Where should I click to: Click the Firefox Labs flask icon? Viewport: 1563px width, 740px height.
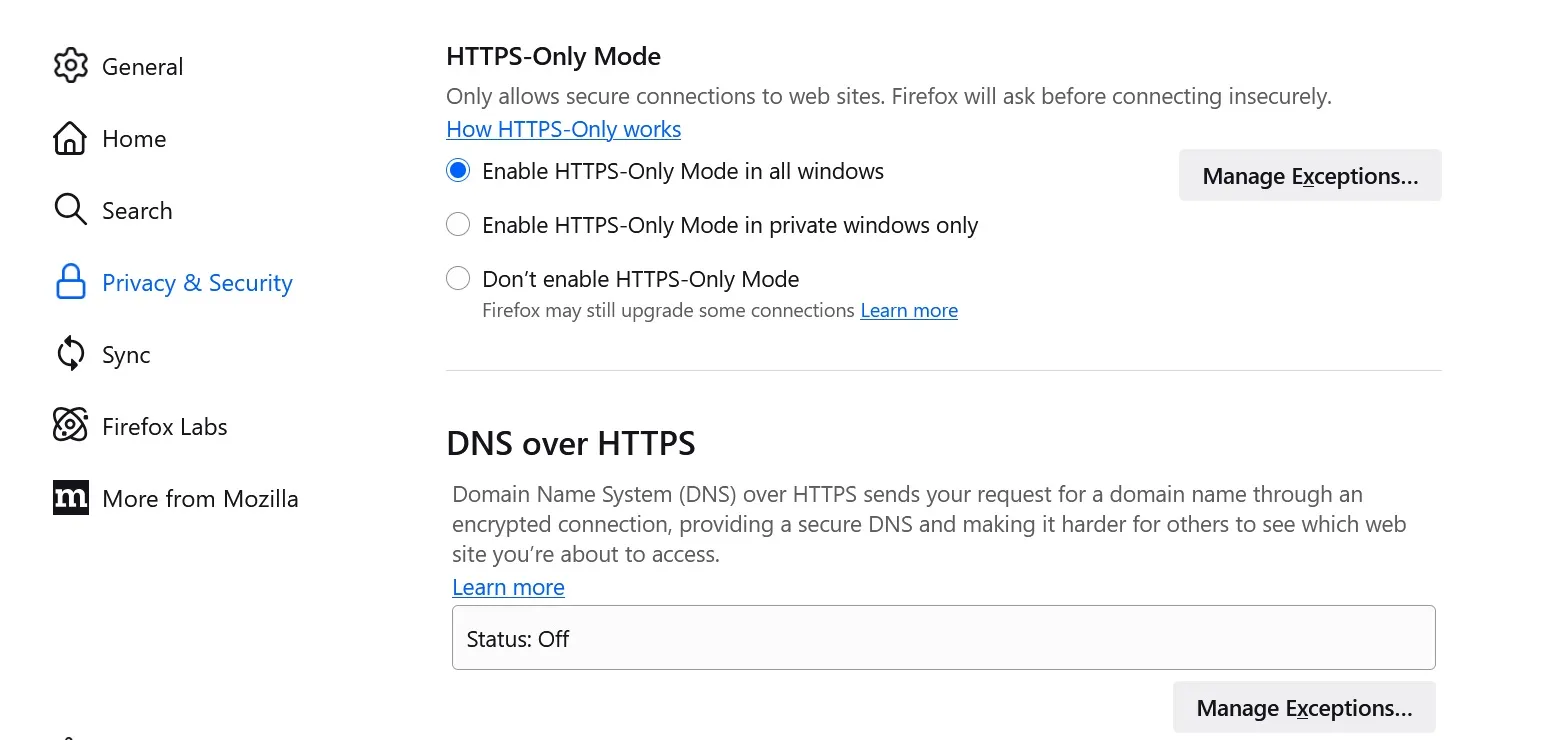click(x=70, y=426)
